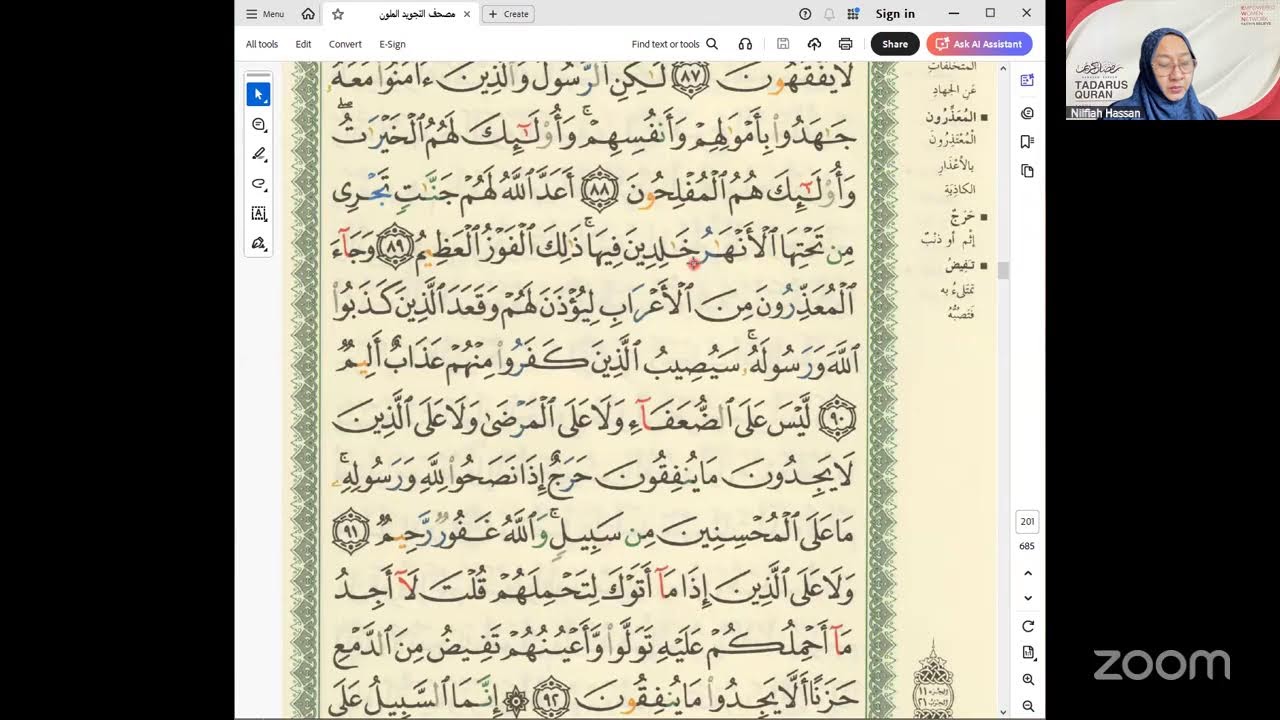Choose the Draw freehand loop tool
This screenshot has width=1280, height=720.
[258, 184]
